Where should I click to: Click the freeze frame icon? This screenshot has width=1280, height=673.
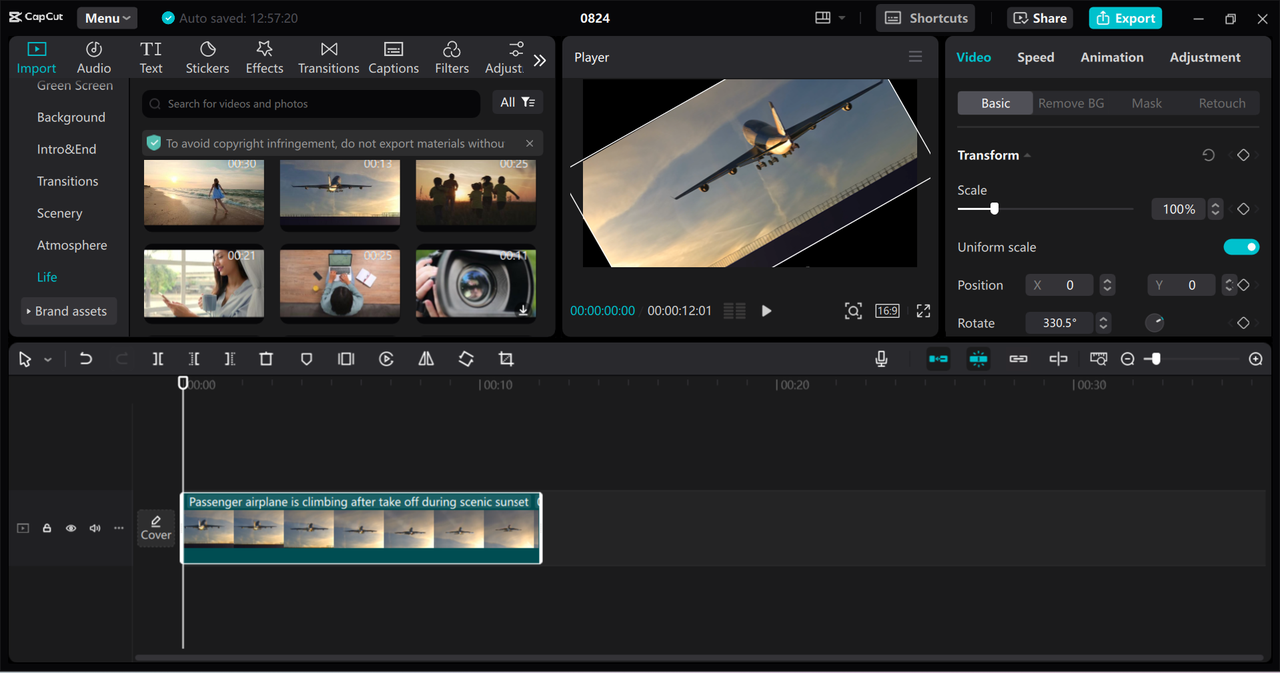[346, 359]
